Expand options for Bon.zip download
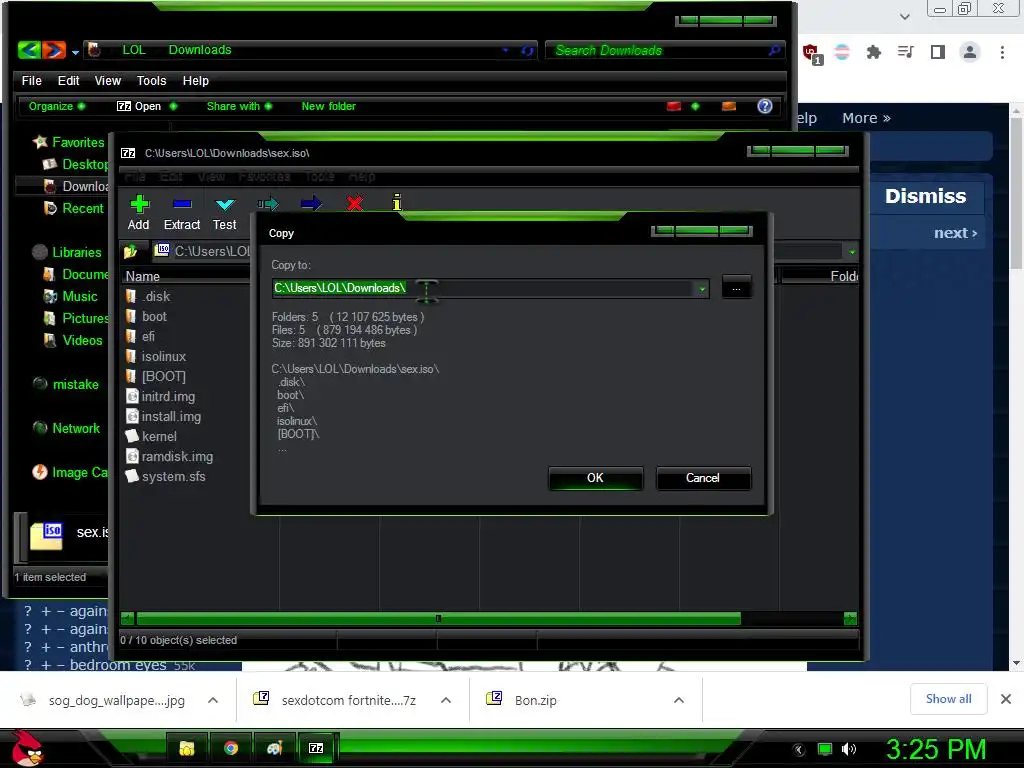1024x768 pixels. (x=679, y=700)
